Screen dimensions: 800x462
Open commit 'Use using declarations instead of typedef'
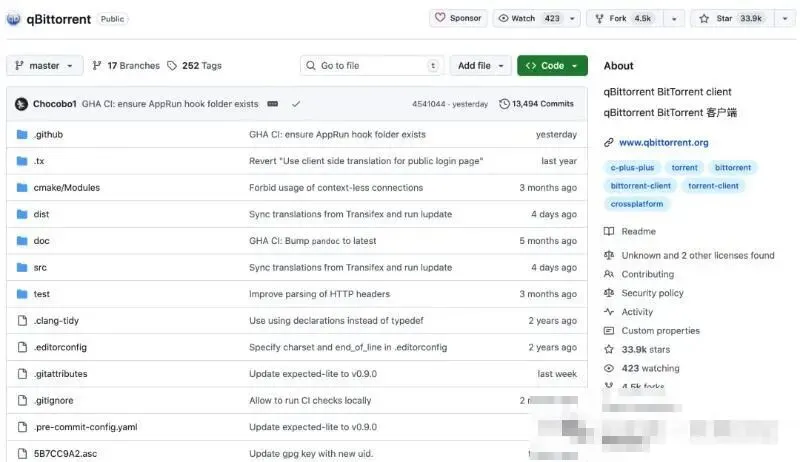[x=336, y=321]
